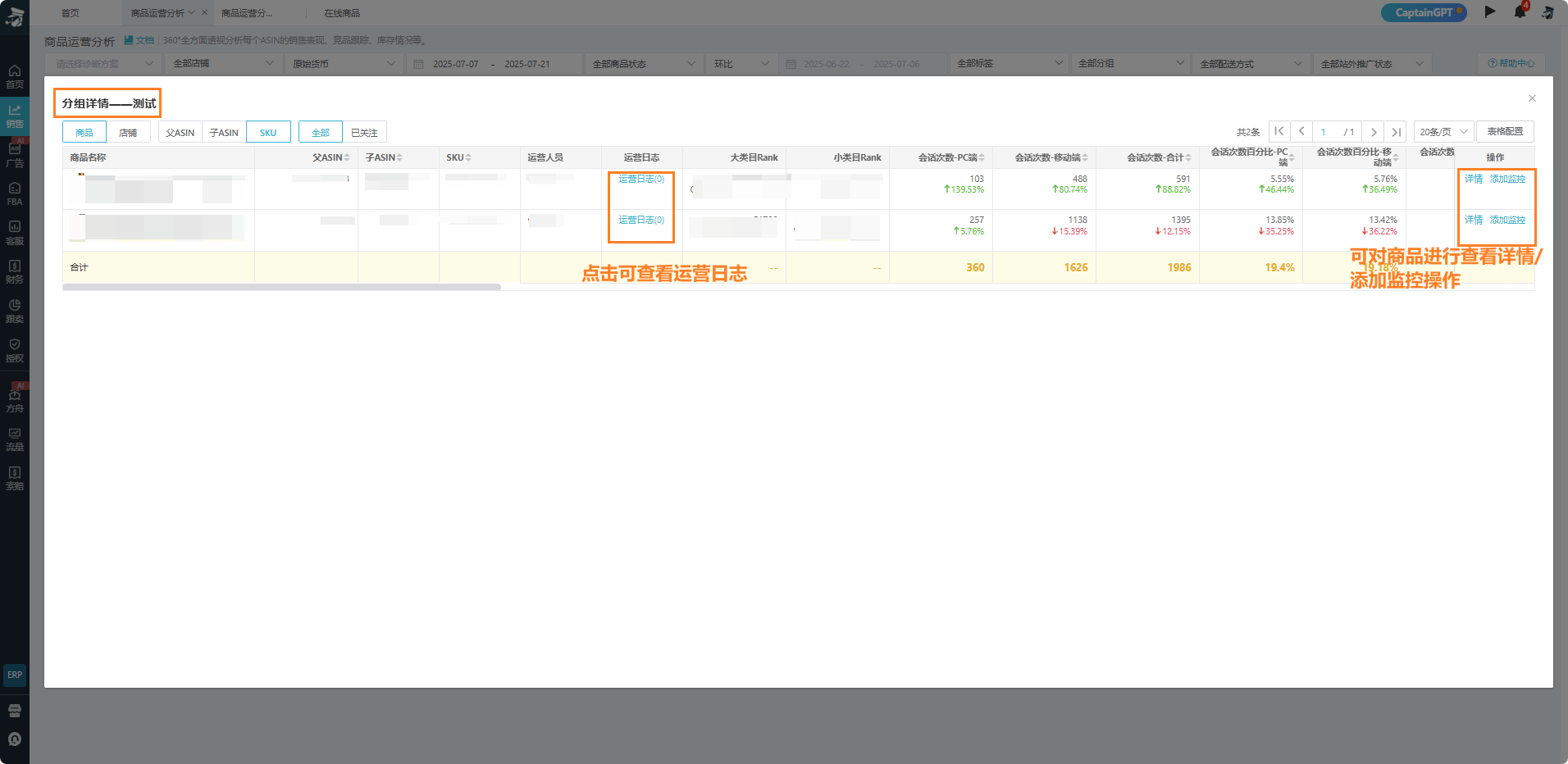Click 添加监控 in the row with 1395
Screen dimensions: 1568x764
click(x=1507, y=220)
